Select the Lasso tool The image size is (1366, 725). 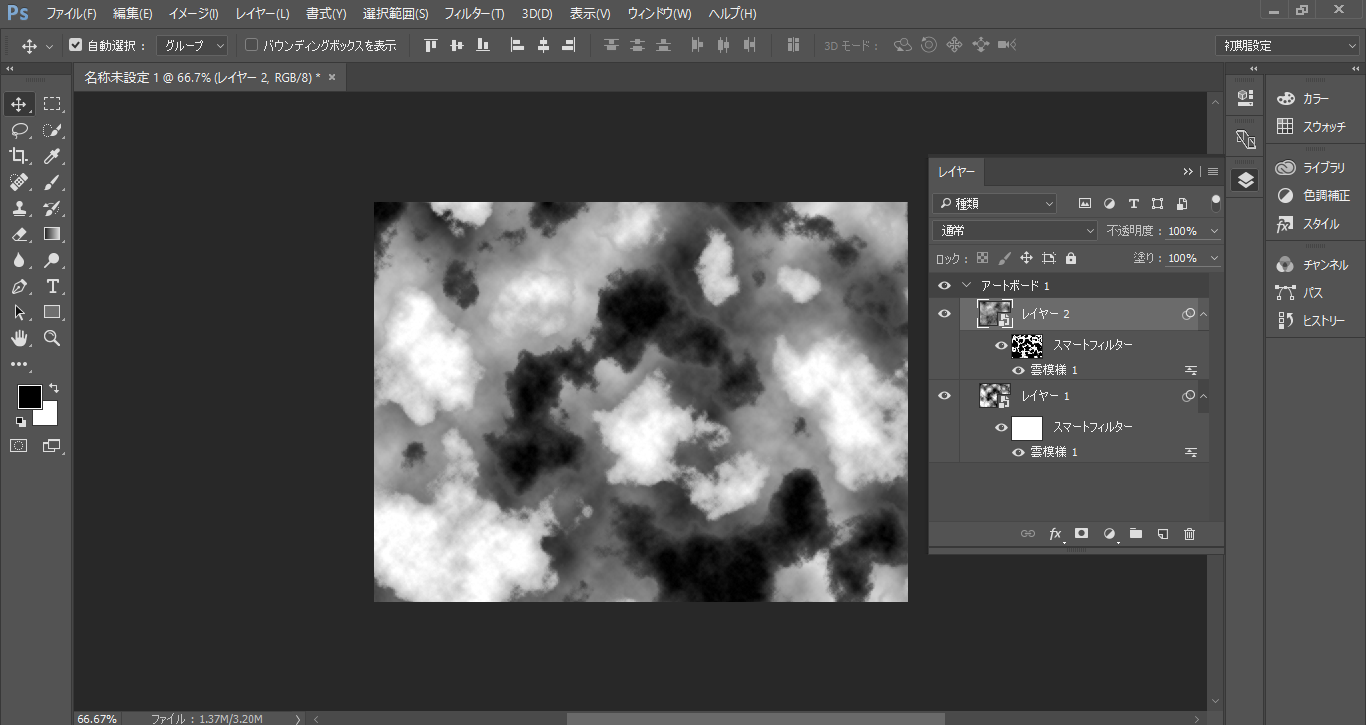(19, 130)
